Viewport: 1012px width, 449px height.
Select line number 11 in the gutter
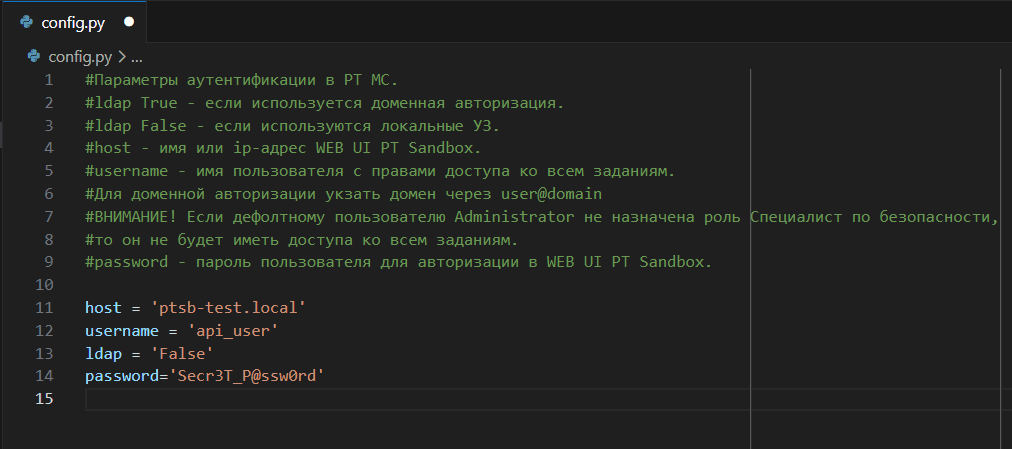tap(44, 308)
